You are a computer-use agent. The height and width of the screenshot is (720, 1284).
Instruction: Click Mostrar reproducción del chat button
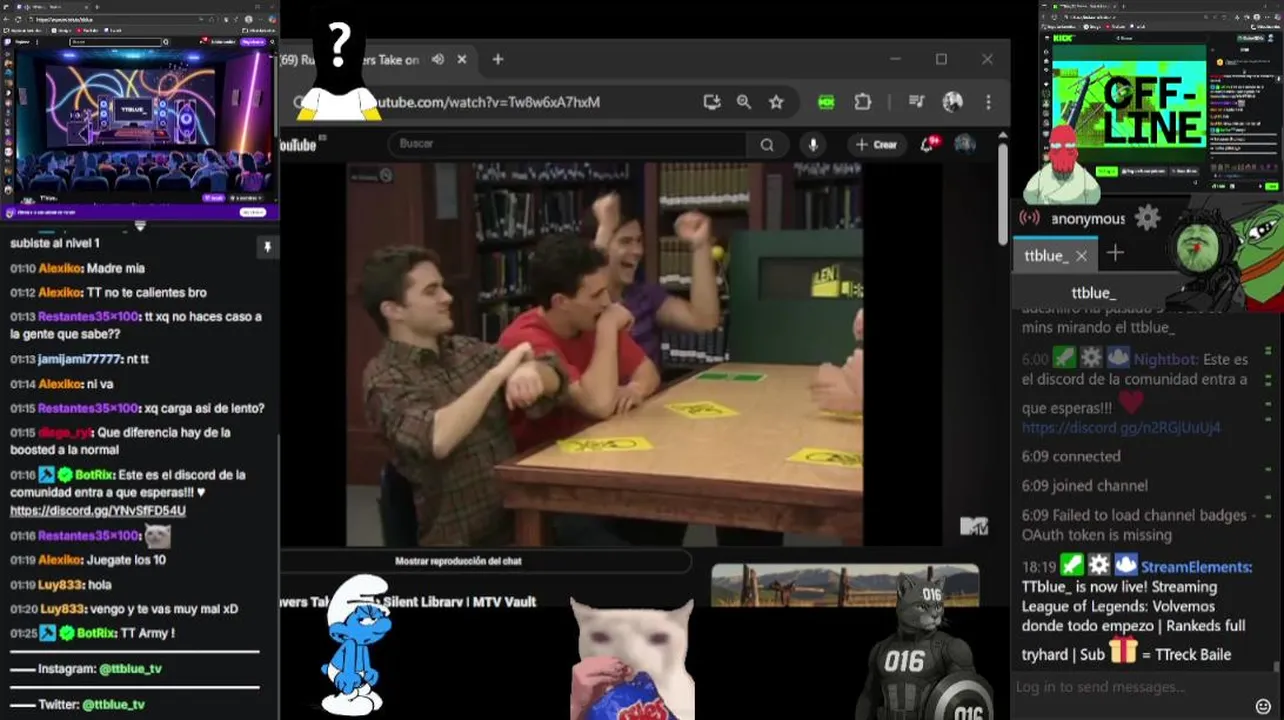[x=458, y=561]
